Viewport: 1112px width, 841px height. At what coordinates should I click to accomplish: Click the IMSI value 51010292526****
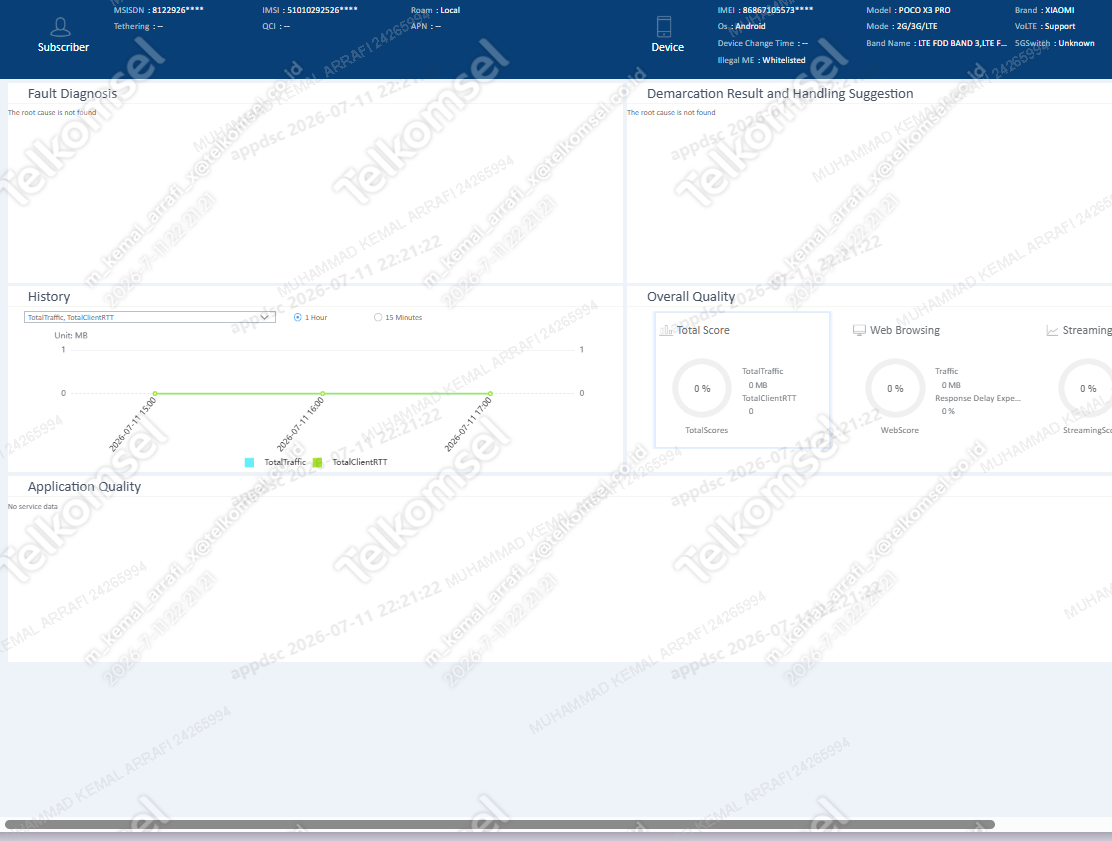coord(322,11)
